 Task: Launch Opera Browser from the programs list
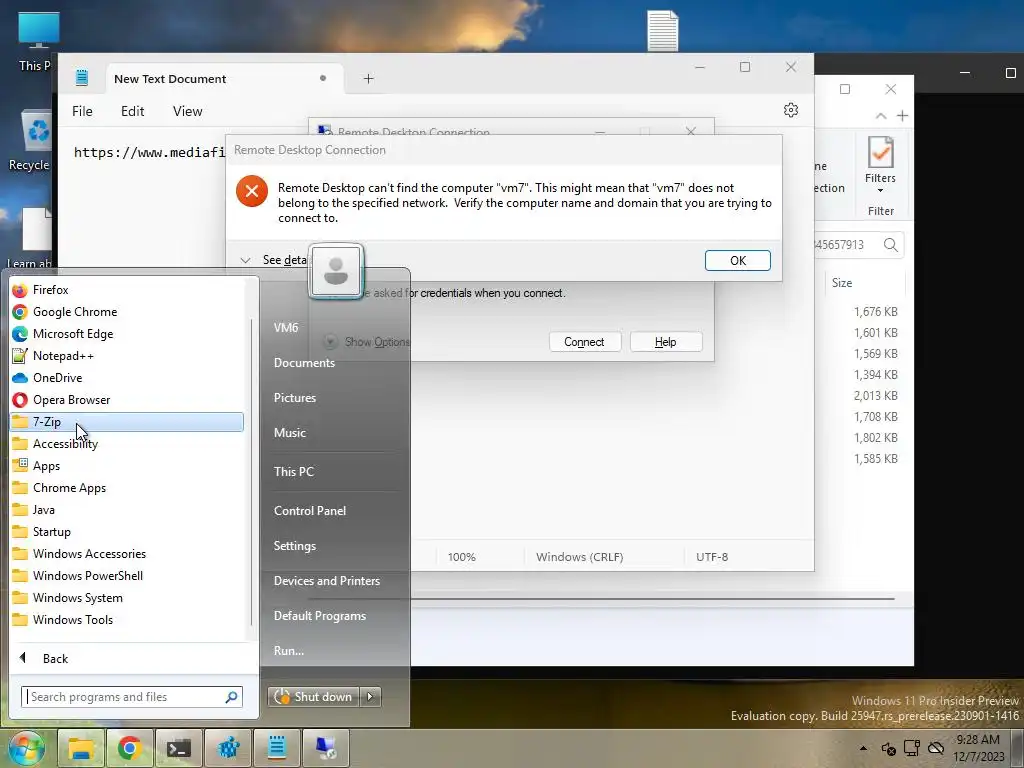[127, 400]
